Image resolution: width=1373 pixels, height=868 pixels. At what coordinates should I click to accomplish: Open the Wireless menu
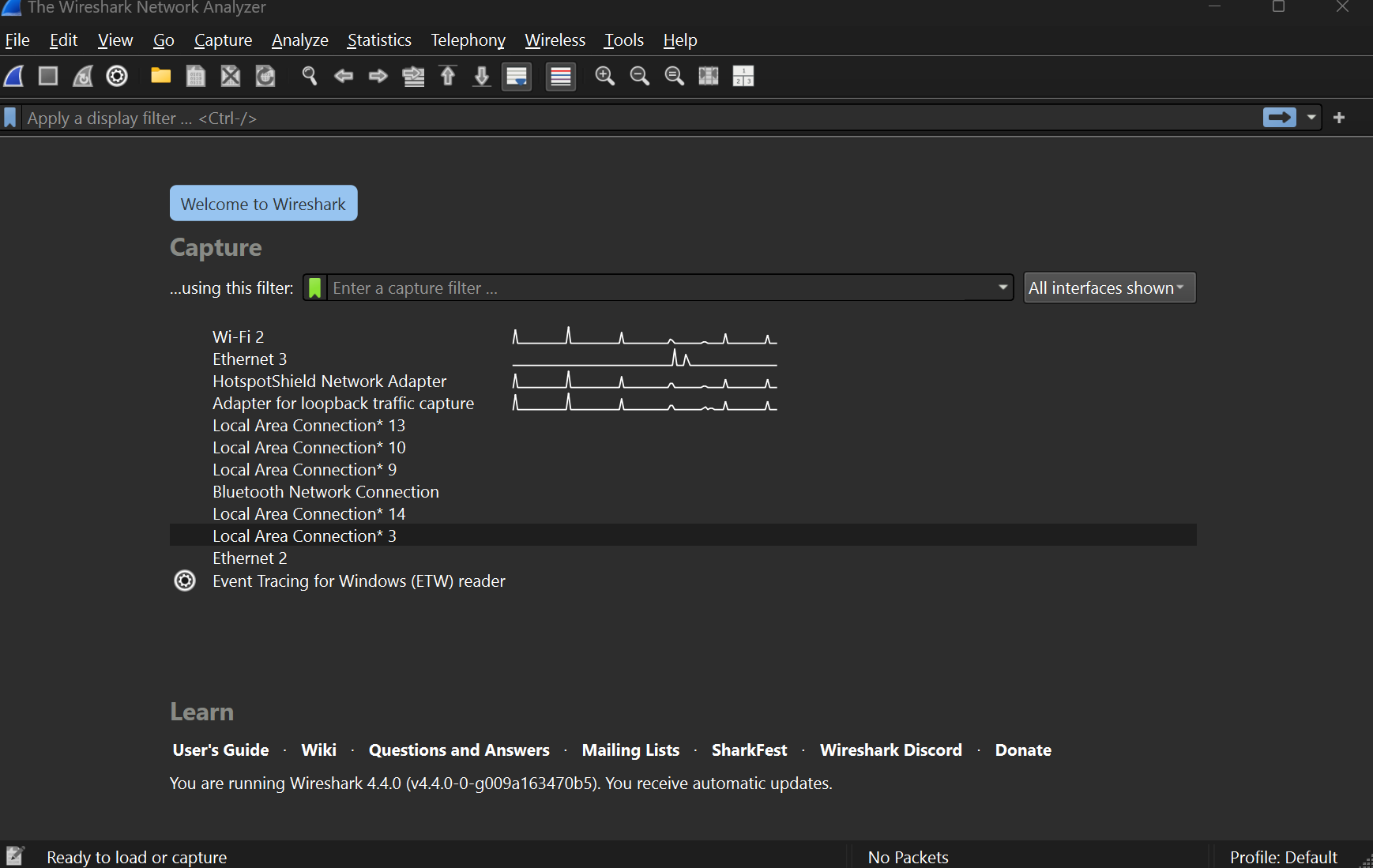click(555, 40)
